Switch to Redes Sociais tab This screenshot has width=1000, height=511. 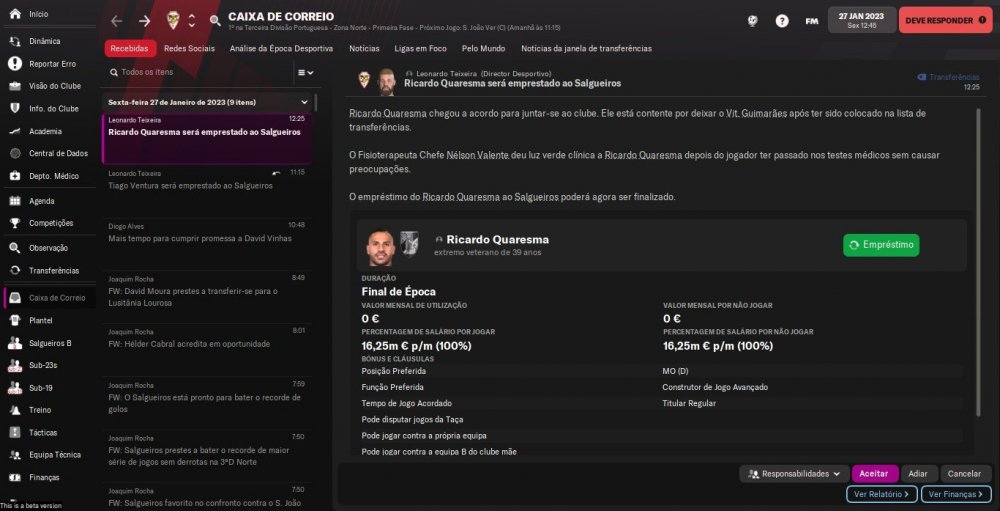pyautogui.click(x=189, y=48)
